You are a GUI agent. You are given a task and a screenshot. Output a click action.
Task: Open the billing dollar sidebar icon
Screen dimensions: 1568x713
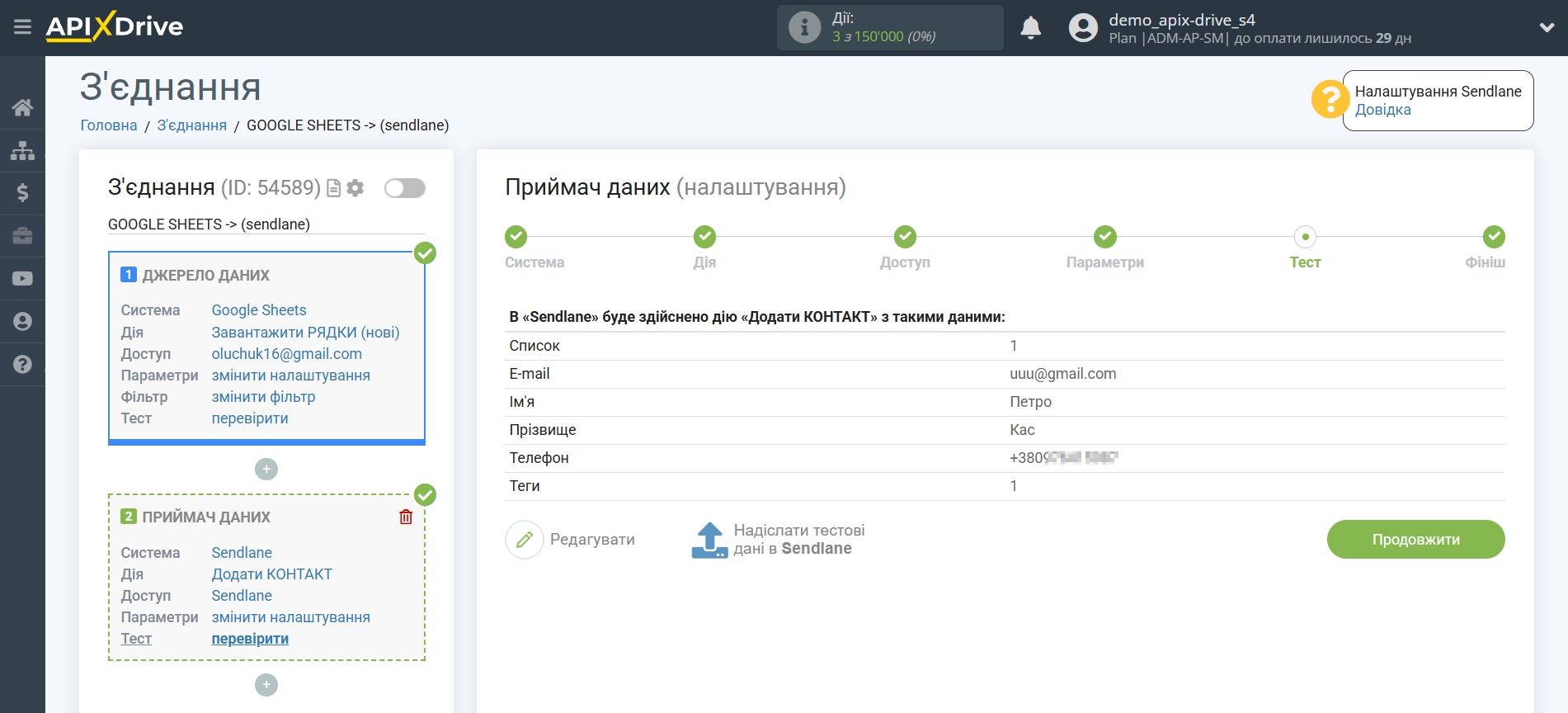coord(22,193)
